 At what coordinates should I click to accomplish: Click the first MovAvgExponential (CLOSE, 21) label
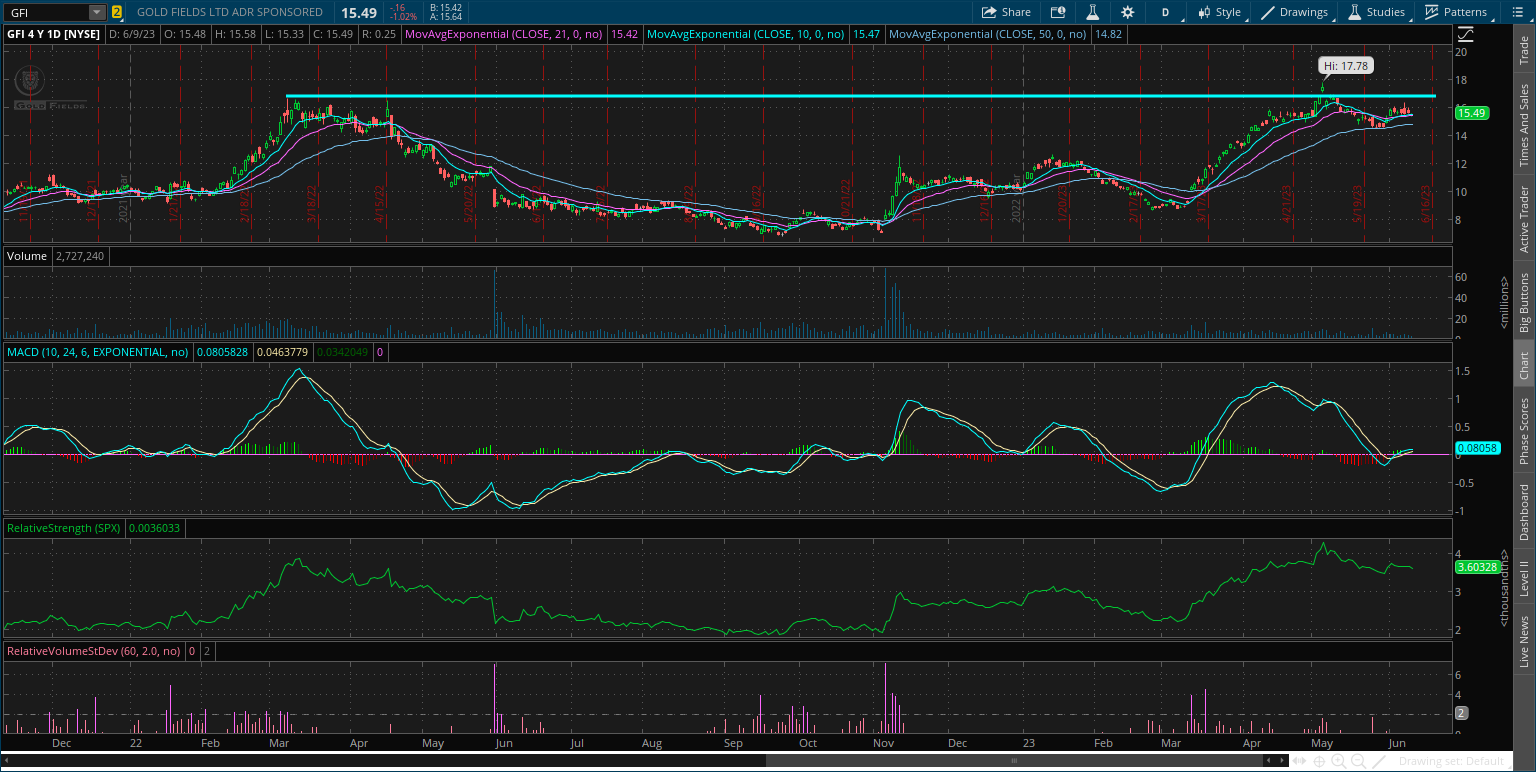(506, 33)
